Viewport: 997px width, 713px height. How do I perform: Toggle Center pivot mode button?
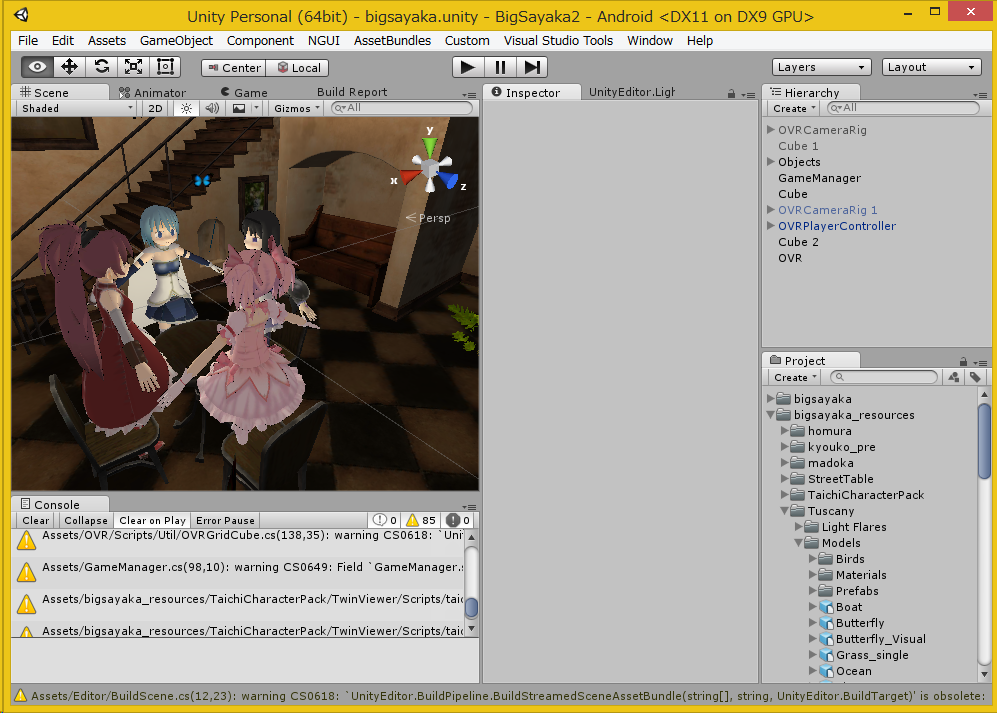tap(233, 67)
